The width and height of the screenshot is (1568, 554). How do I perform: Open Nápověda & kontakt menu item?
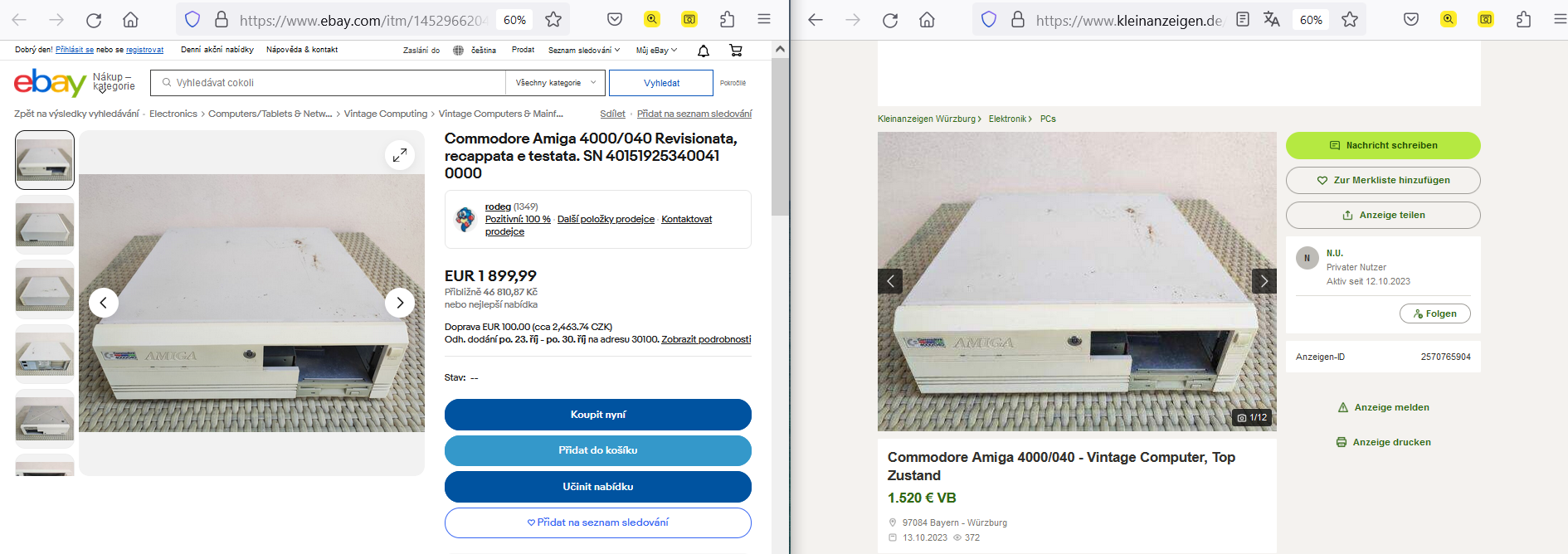click(302, 50)
